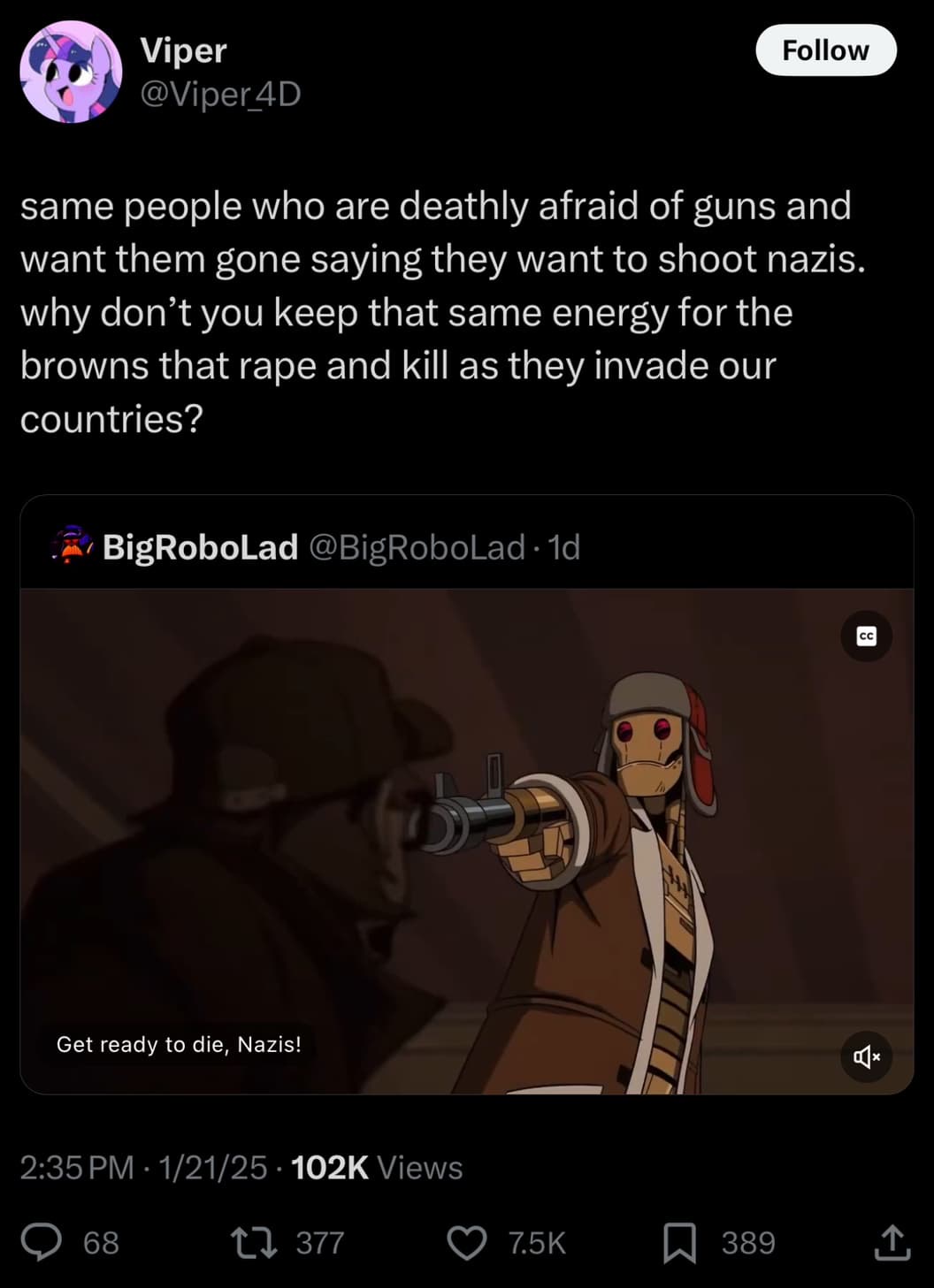Tap the repost arrows icon
934x1288 pixels.
(254, 1242)
